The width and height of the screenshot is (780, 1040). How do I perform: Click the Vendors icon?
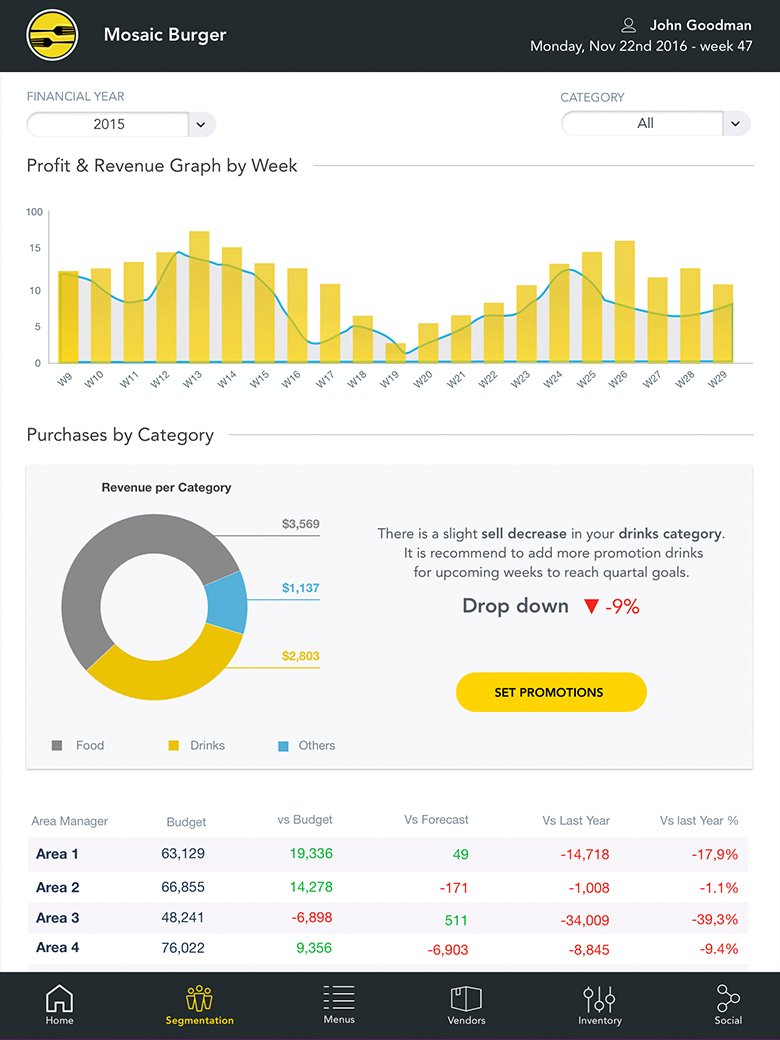(x=466, y=1003)
